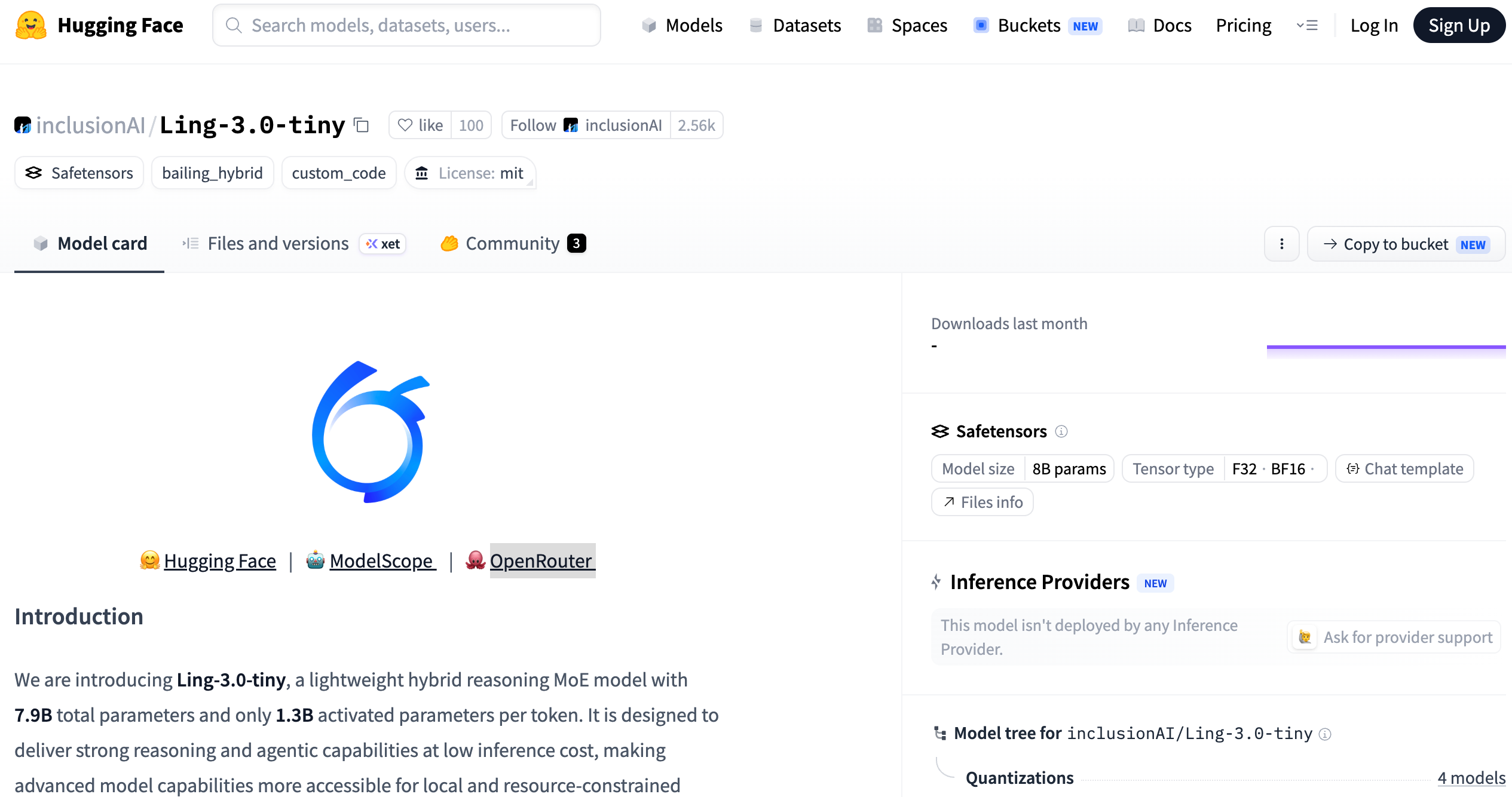Open Buckets from the navigation

coord(1038,25)
